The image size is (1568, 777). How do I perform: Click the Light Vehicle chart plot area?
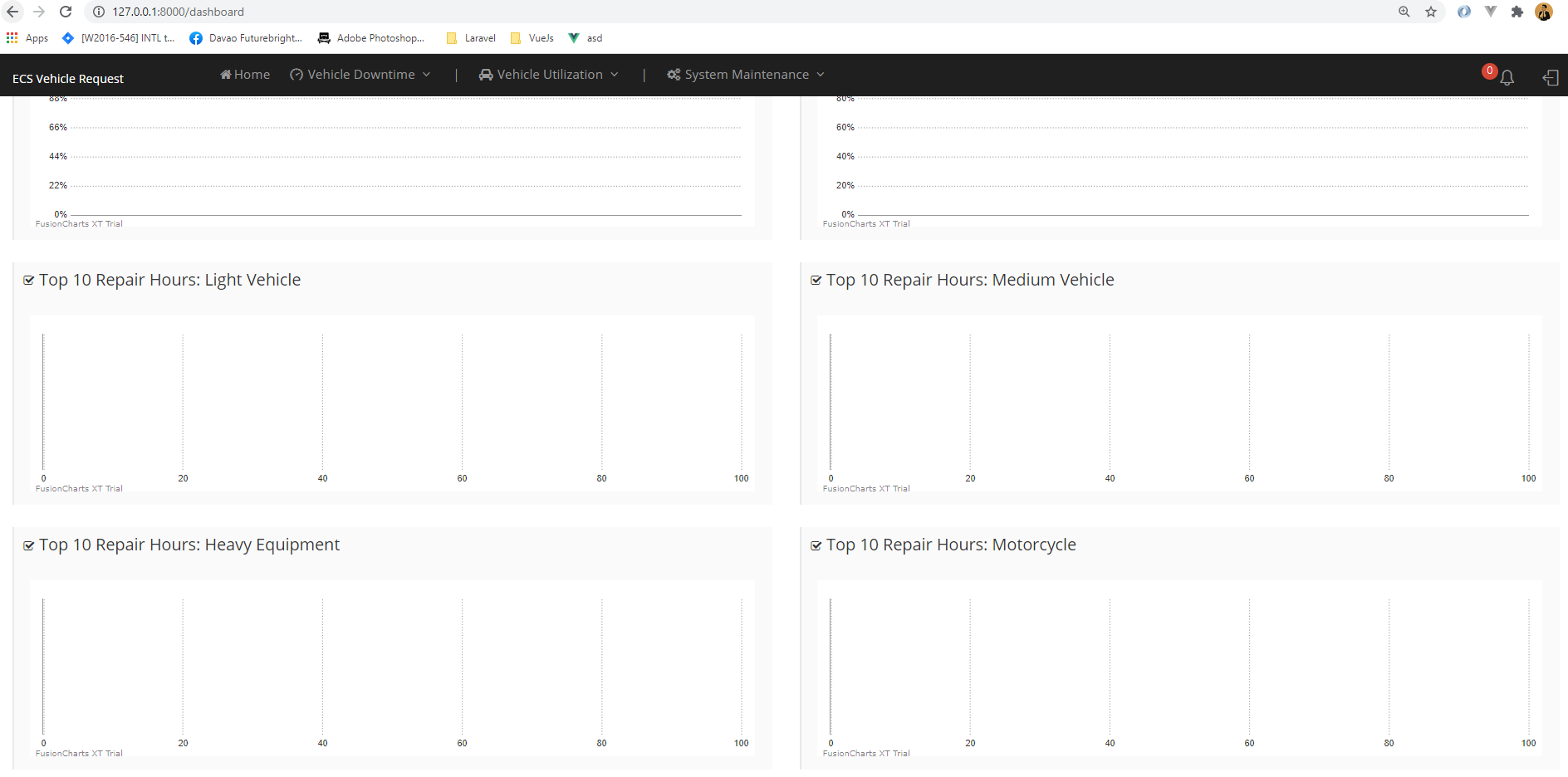(392, 403)
